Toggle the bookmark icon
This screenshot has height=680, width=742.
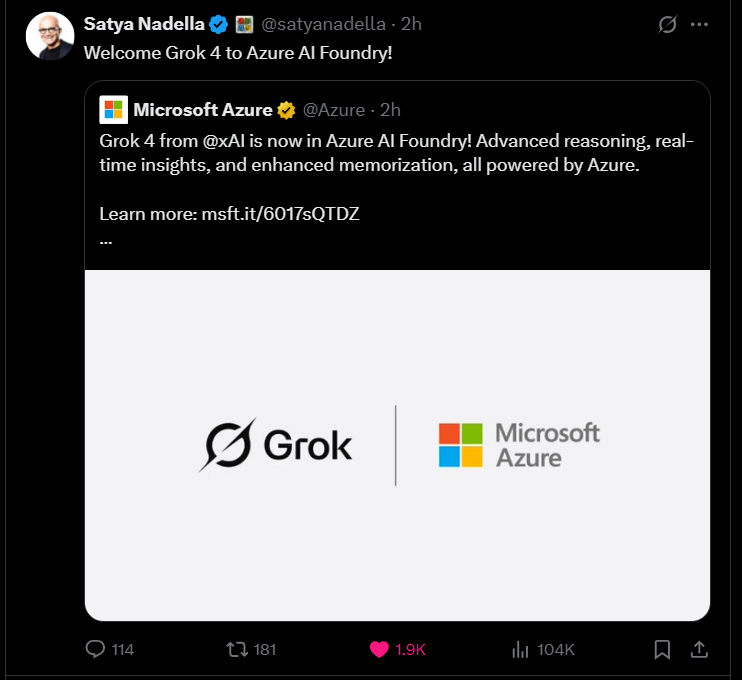tap(662, 649)
